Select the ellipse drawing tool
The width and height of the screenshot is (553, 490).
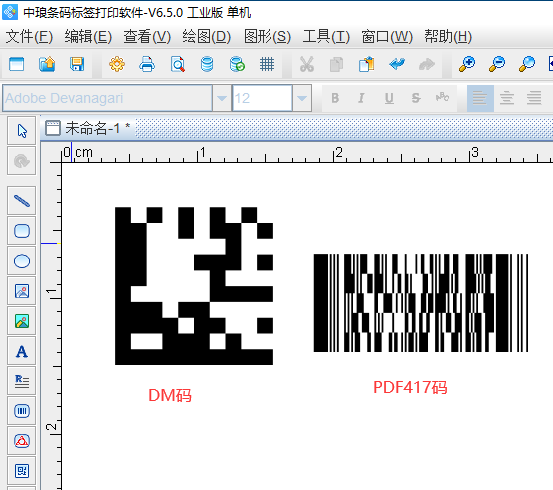pyautogui.click(x=22, y=261)
